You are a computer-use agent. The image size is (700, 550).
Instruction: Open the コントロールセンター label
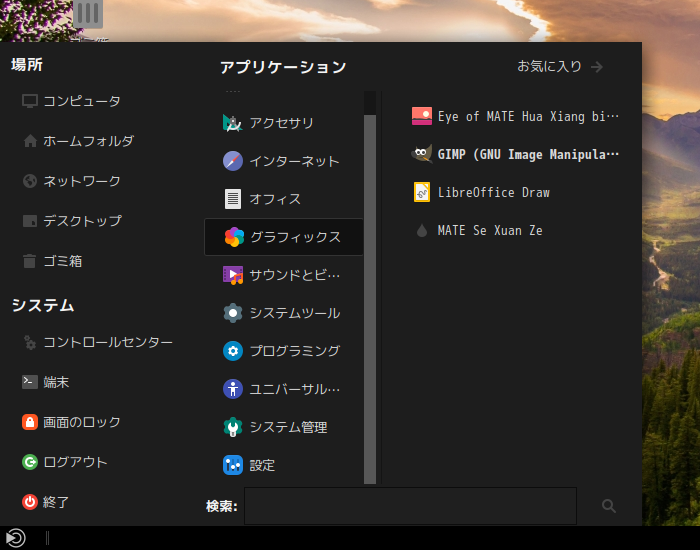tap(108, 342)
